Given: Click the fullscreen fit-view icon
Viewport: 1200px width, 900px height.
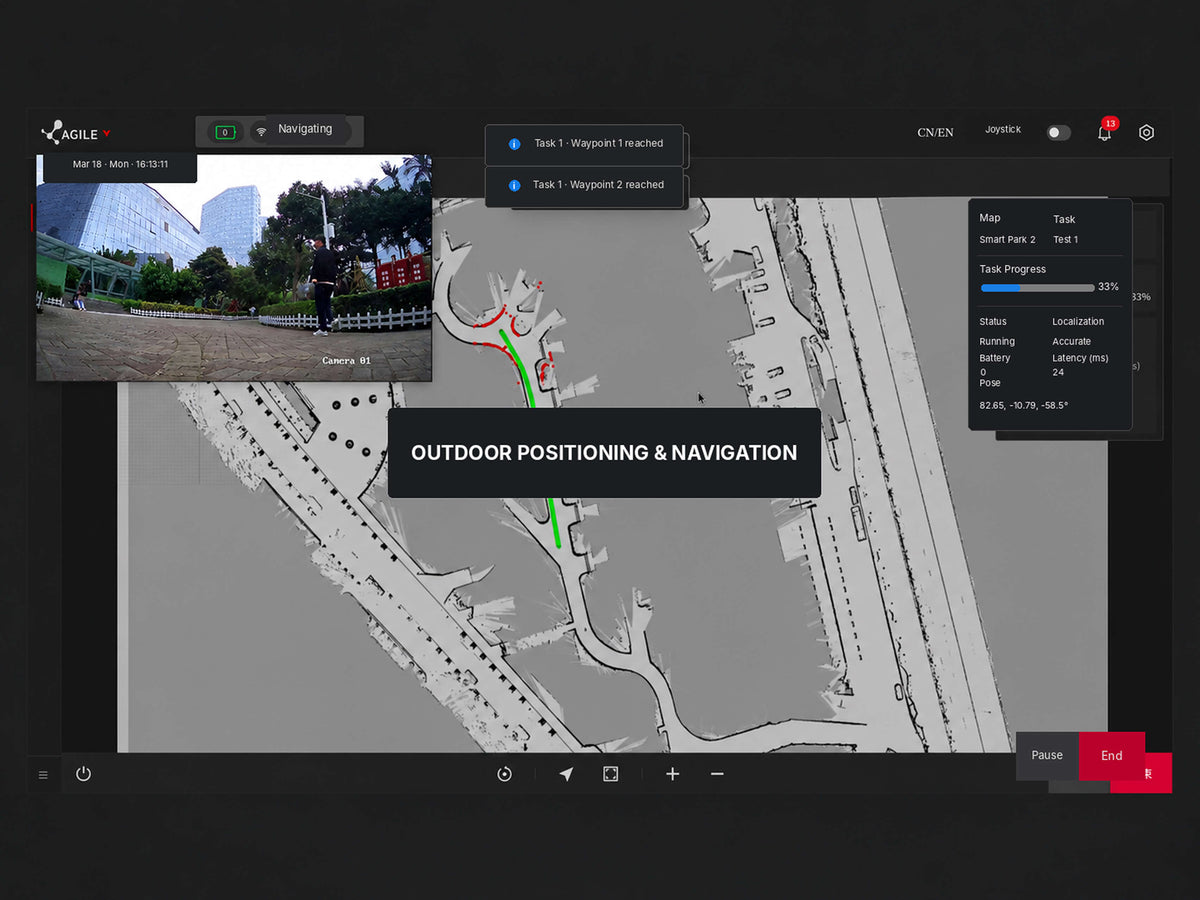Looking at the screenshot, I should coord(611,774).
